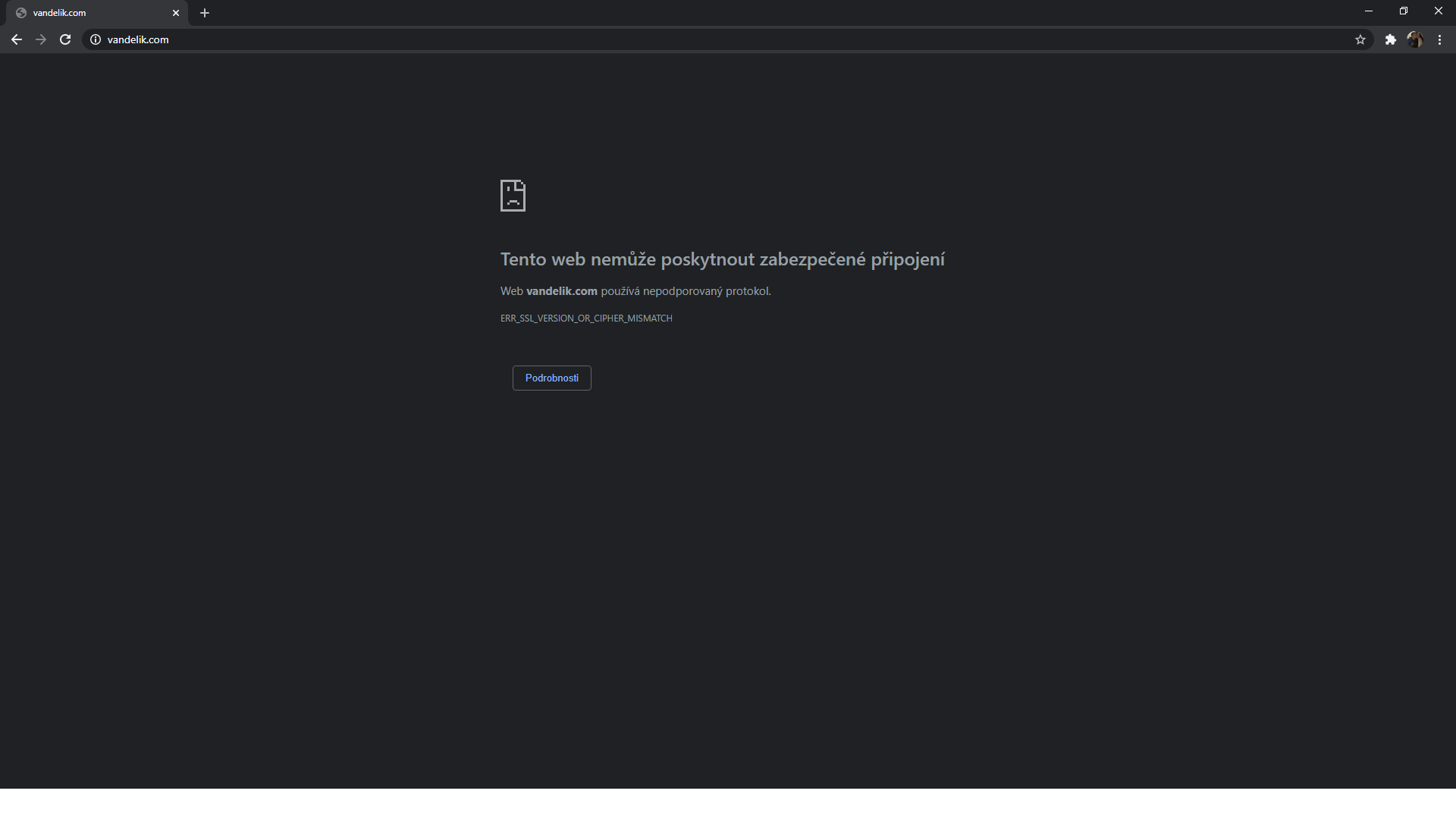
Task: Bookmark this page with the star icon
Action: click(1360, 39)
